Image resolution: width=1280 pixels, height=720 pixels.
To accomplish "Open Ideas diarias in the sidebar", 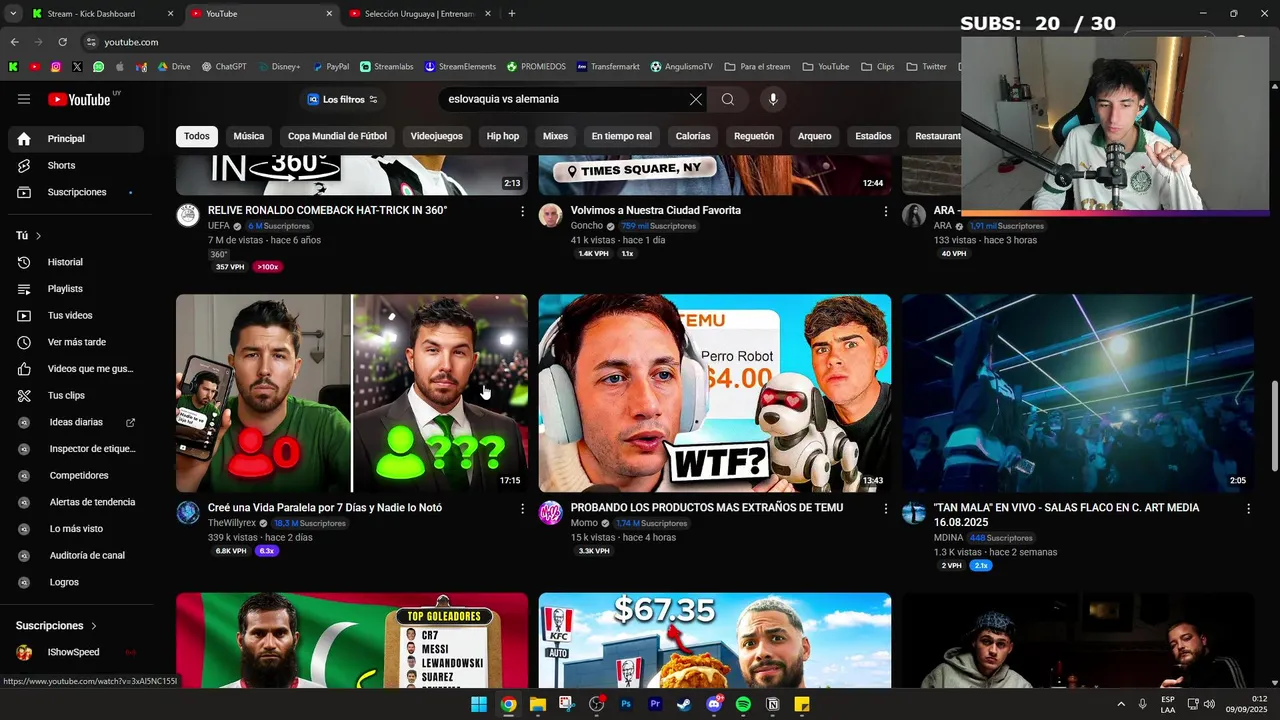I will coord(75,422).
